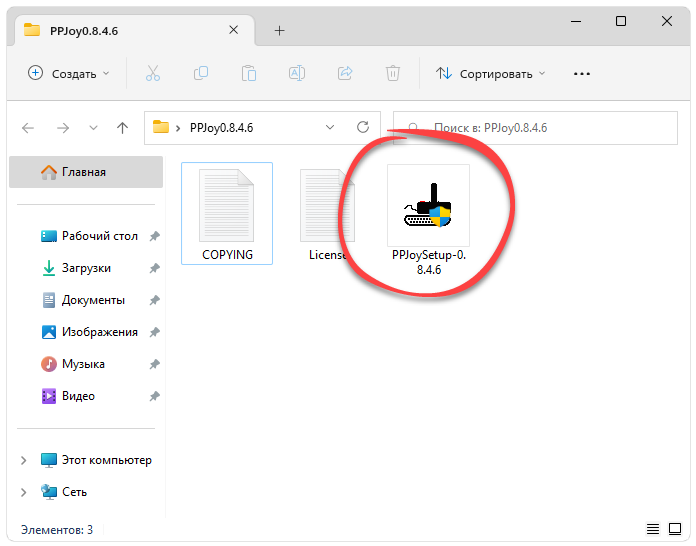Image resolution: width=696 pixels, height=546 pixels.
Task: Click the folder icon in address bar
Action: (x=161, y=127)
